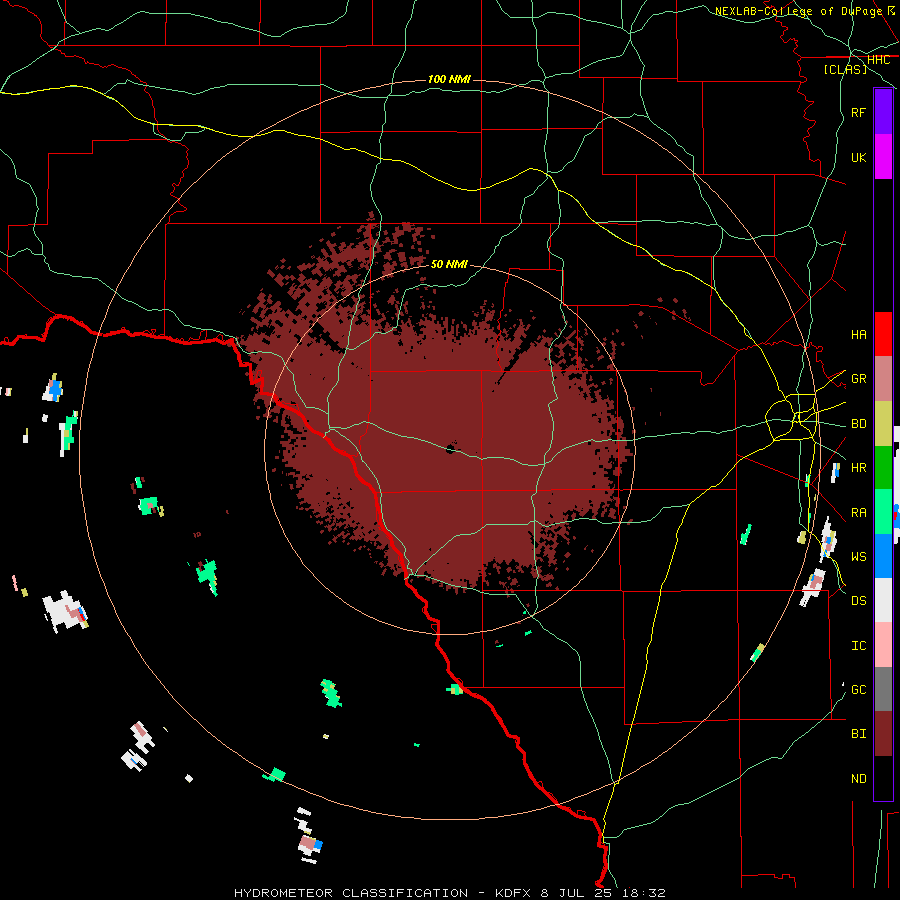
Task: Click the IC legend label
Action: click(x=858, y=646)
